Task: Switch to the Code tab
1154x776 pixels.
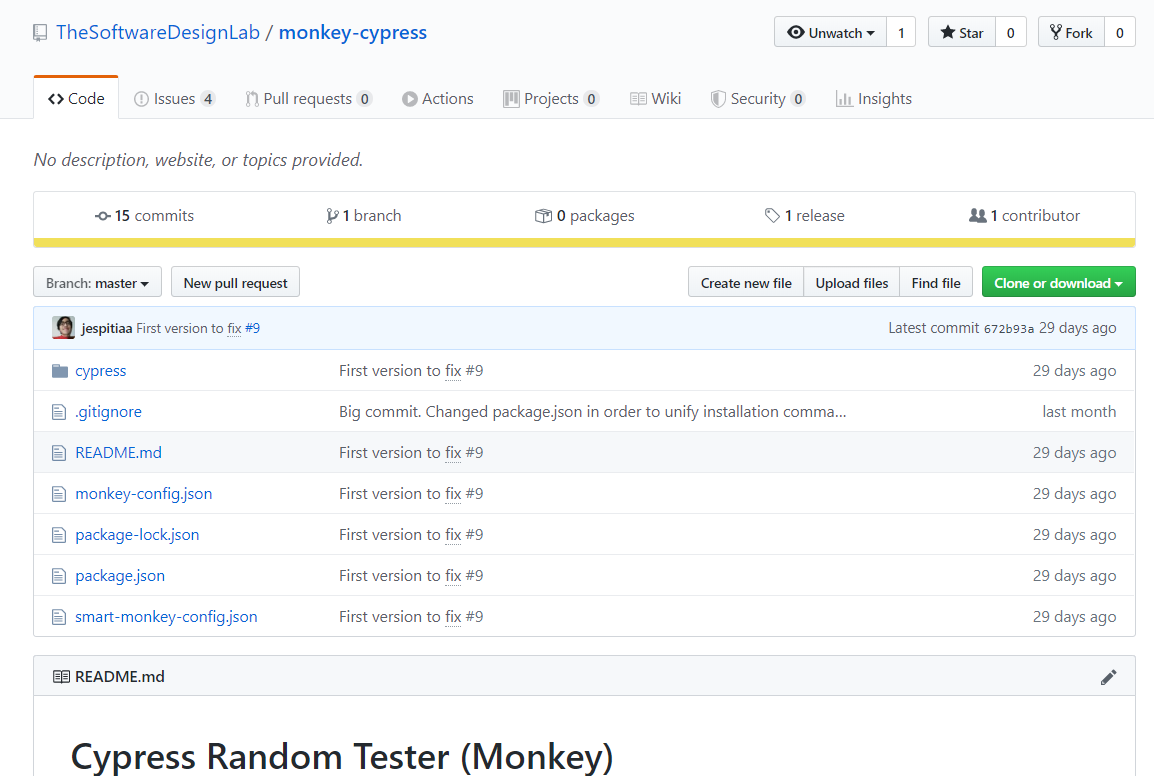Action: [76, 99]
